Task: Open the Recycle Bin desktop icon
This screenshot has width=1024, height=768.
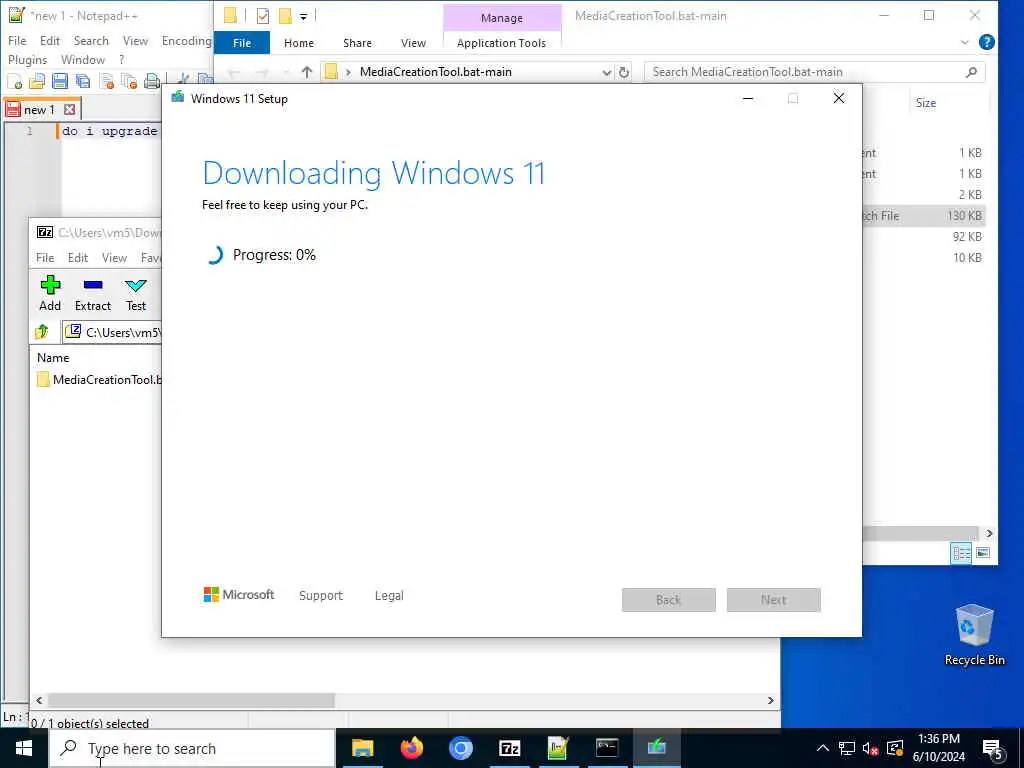Action: [x=974, y=635]
